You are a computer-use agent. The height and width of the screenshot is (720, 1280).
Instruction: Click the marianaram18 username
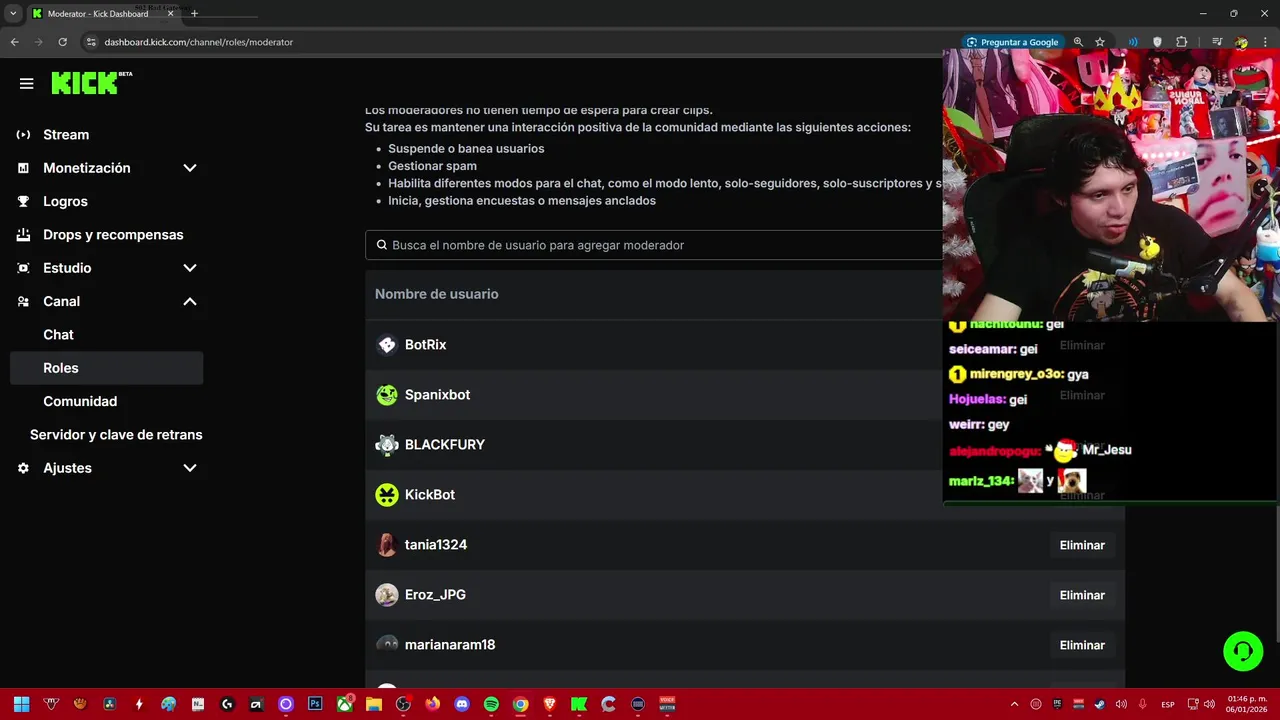(450, 644)
